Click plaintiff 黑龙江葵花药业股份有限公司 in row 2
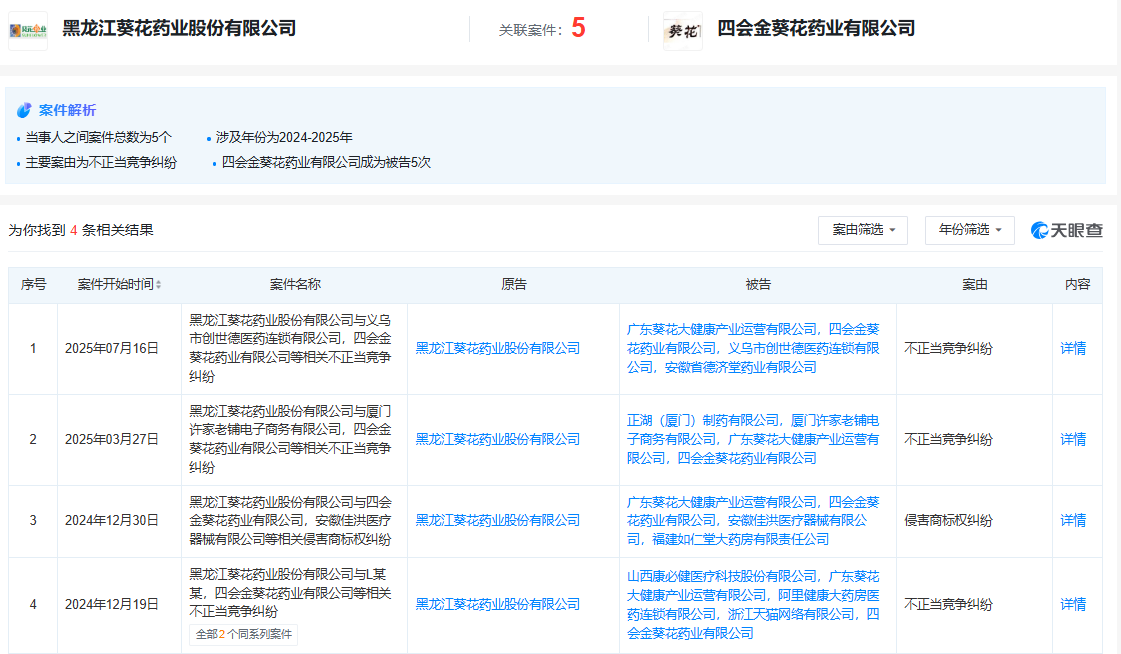Viewport: 1121px width, 654px height. (498, 439)
